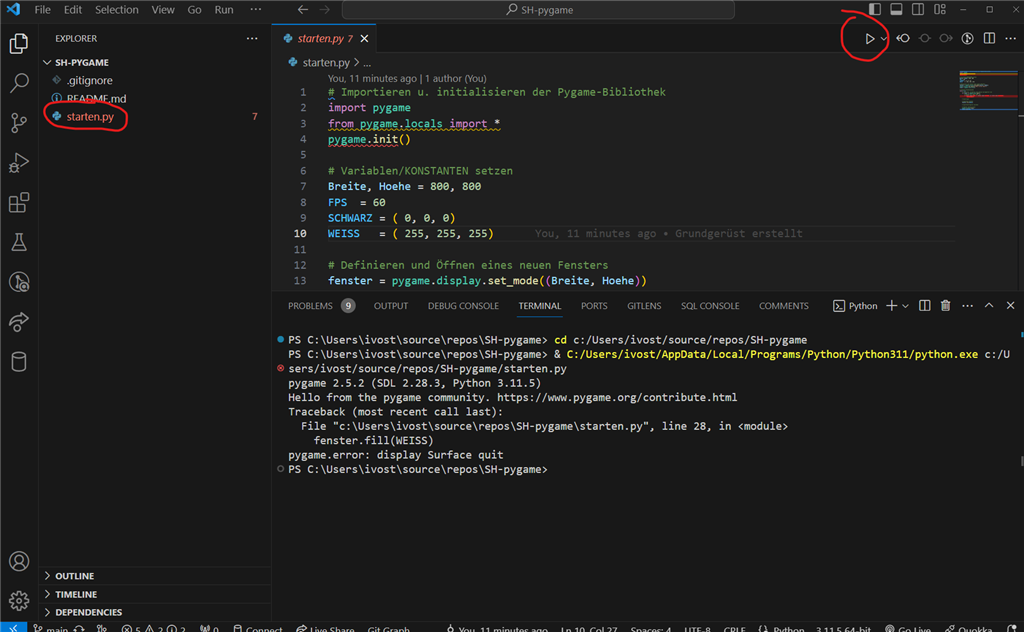
Task: Toggle the bottom panel layout button
Action: click(896, 10)
